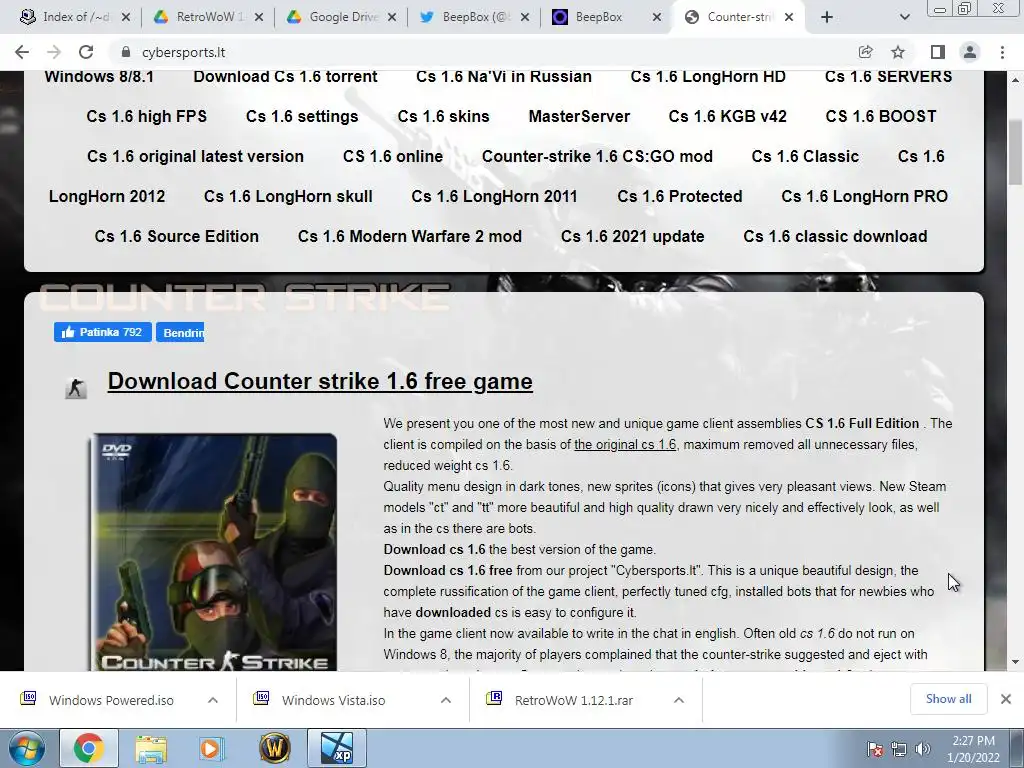Viewport: 1024px width, 768px height.
Task: Open Cs 1.6 LongHorn 2011 link
Action: click(x=494, y=196)
